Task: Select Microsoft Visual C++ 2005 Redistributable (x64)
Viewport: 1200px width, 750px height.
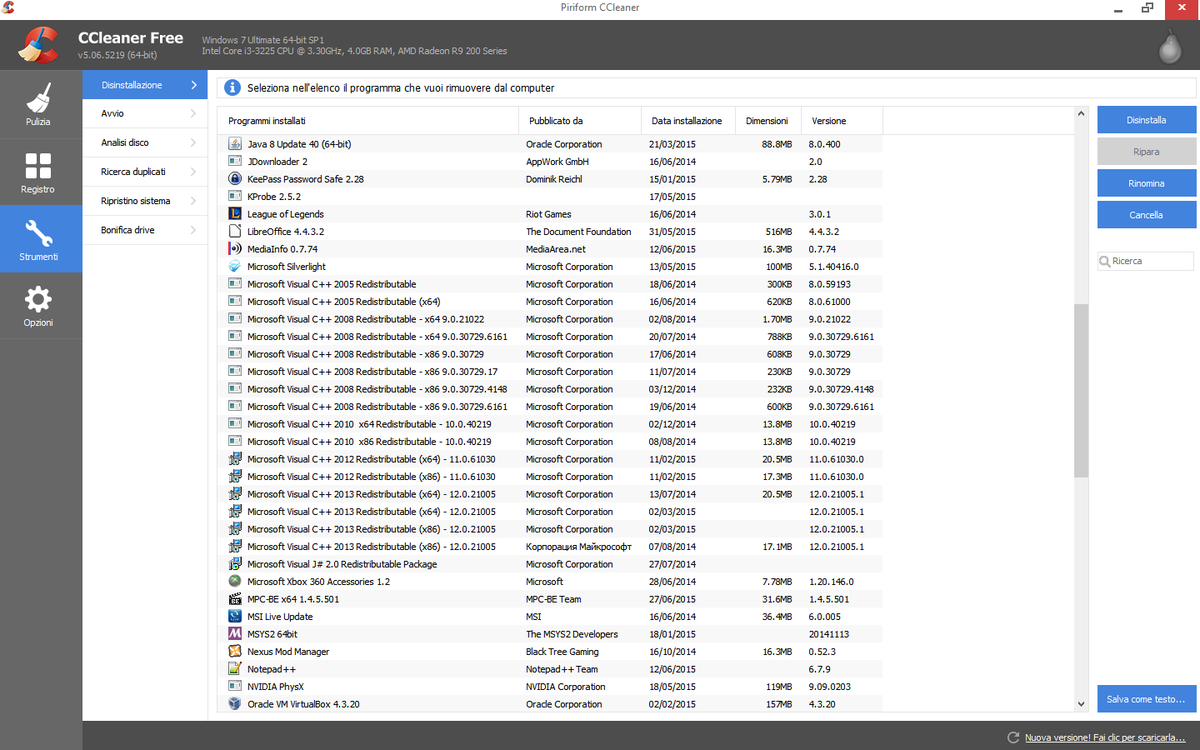Action: [x=550, y=301]
